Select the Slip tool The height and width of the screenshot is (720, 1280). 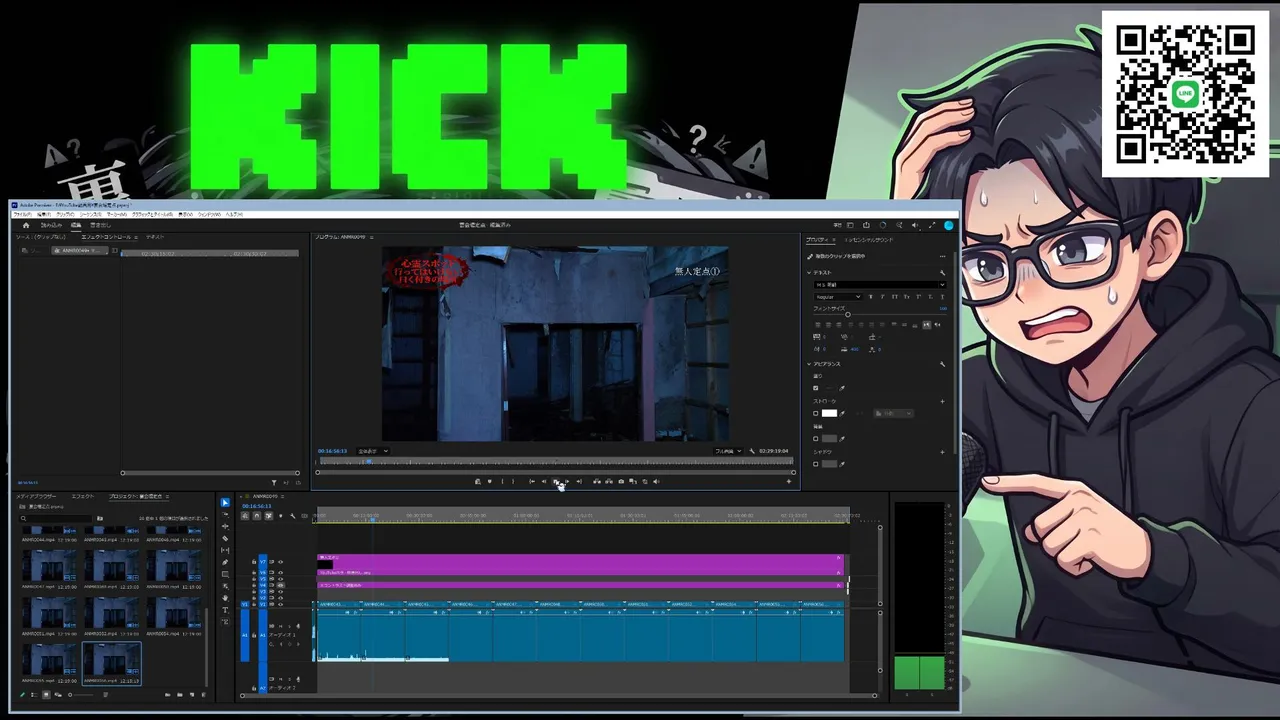coord(225,551)
